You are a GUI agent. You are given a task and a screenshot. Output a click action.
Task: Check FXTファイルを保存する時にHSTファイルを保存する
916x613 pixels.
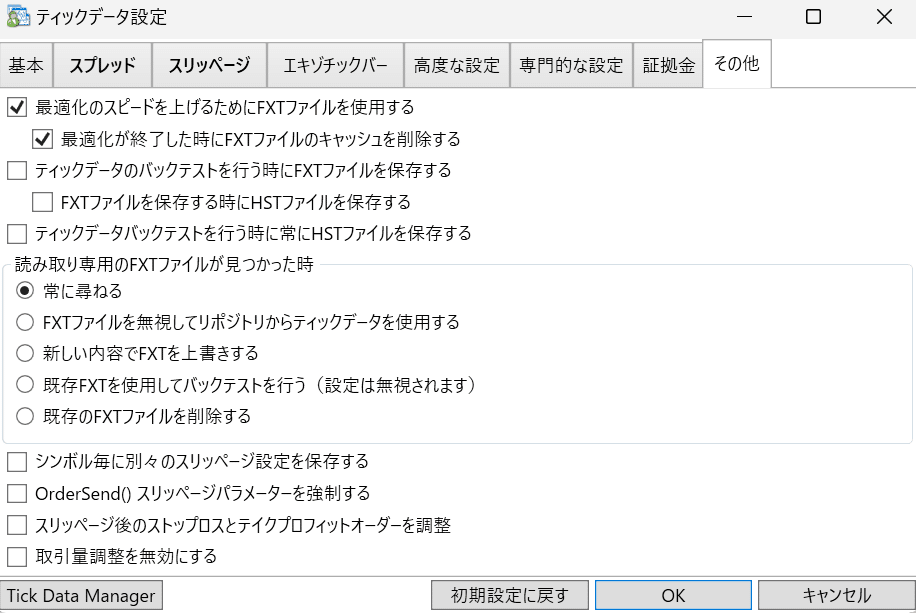(x=40, y=202)
